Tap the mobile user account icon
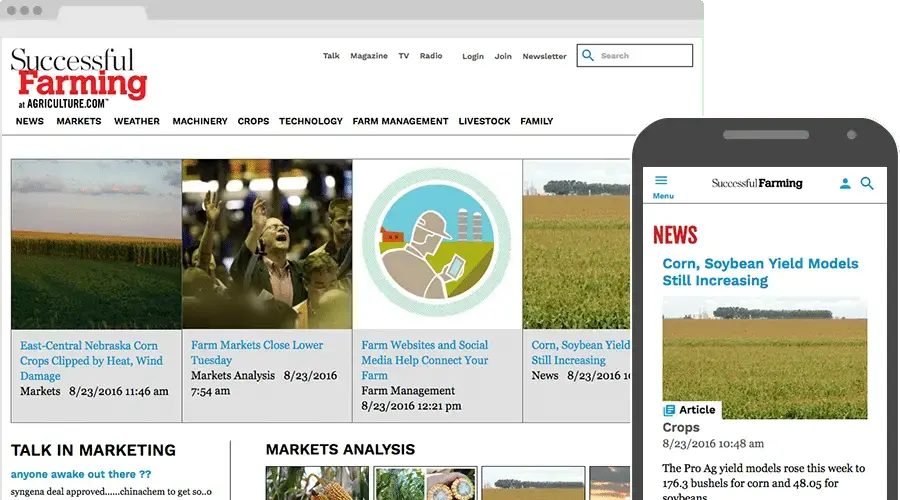The height and width of the screenshot is (500, 900). (x=845, y=184)
